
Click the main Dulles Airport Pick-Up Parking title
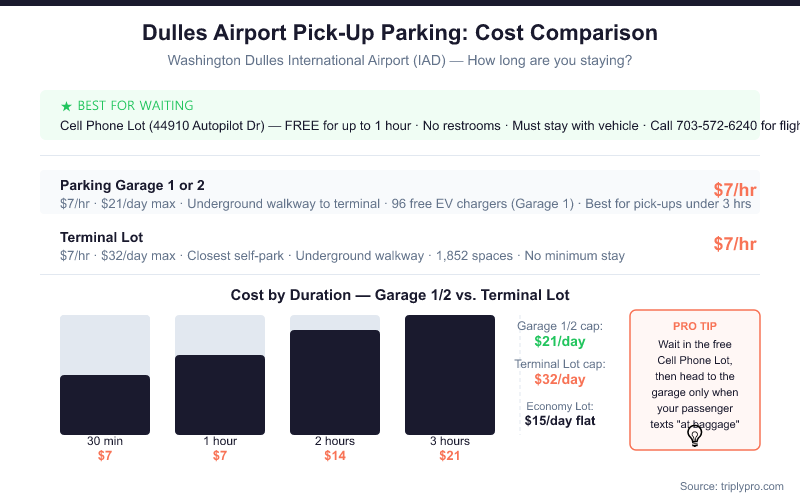[x=400, y=32]
